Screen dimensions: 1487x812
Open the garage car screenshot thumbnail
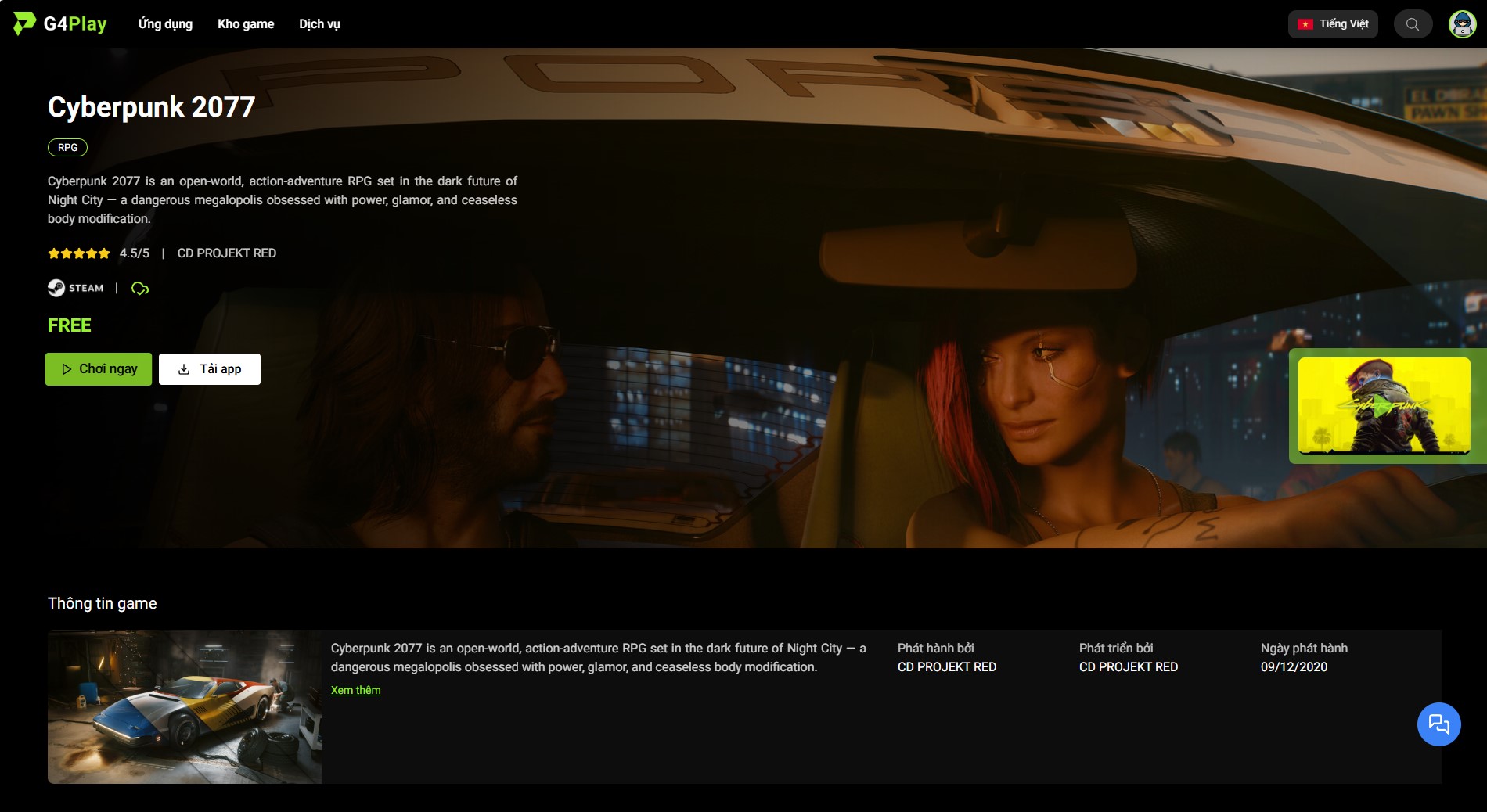(x=185, y=707)
